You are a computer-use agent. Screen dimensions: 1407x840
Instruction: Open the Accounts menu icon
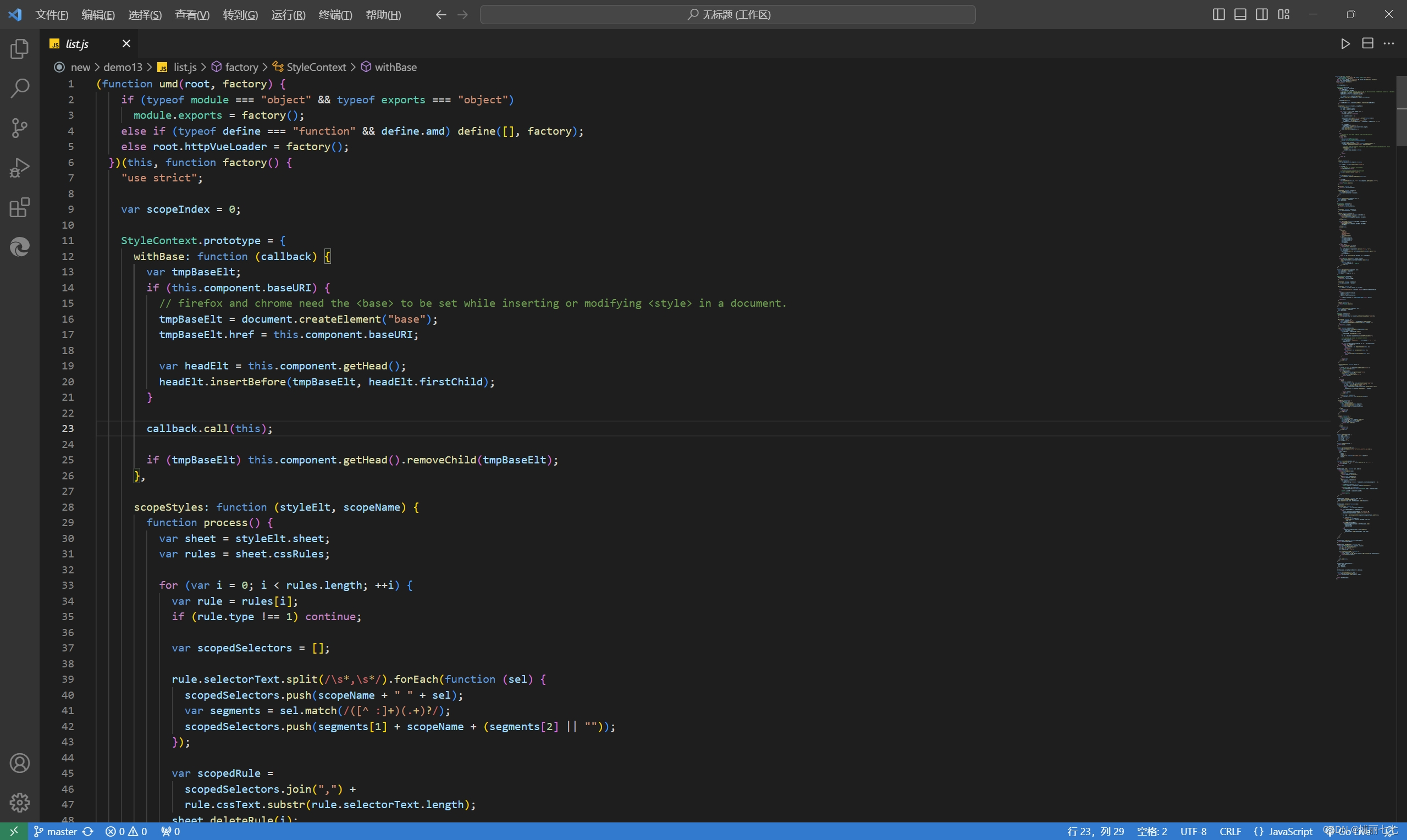click(20, 763)
